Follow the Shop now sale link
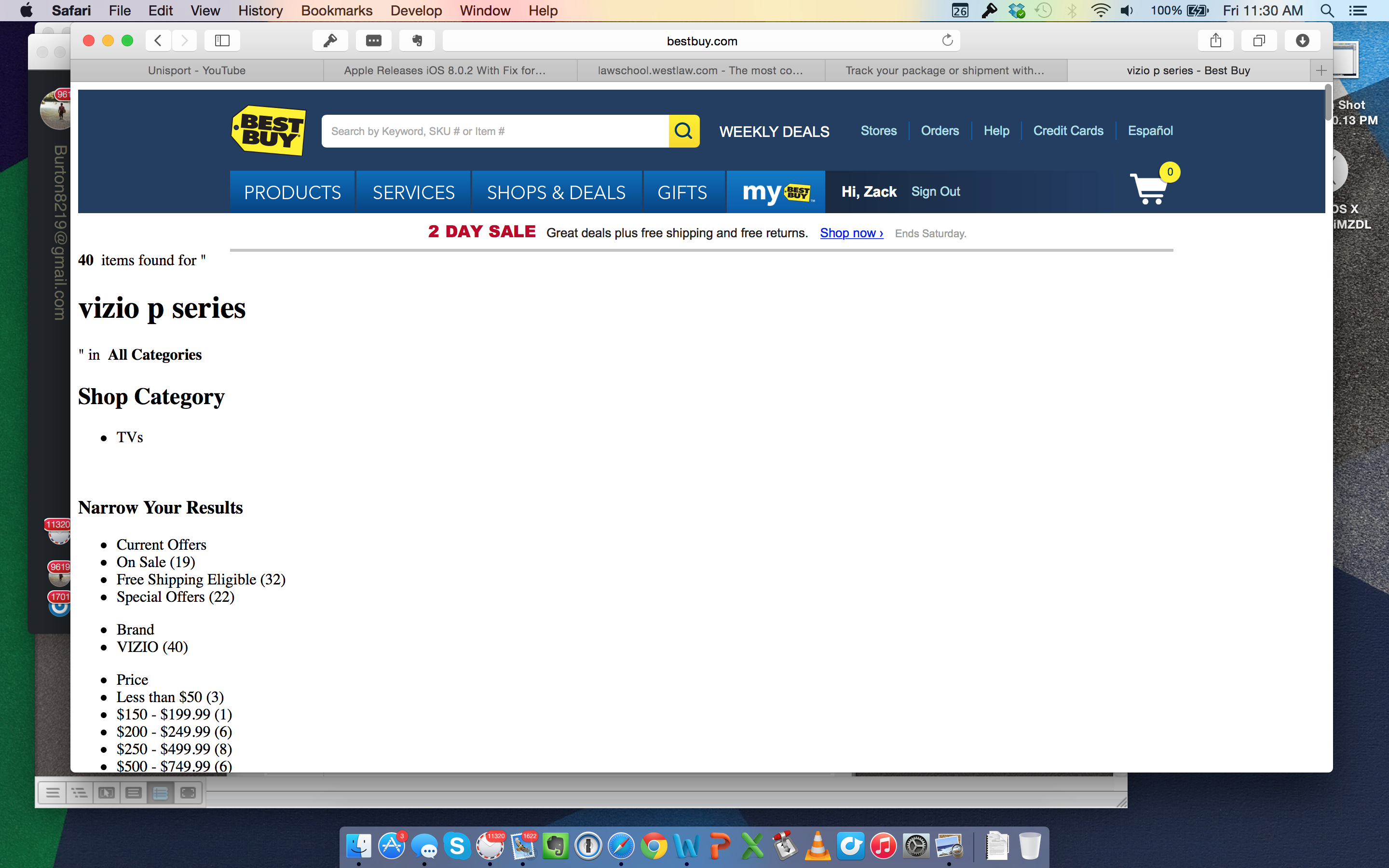 tap(851, 233)
